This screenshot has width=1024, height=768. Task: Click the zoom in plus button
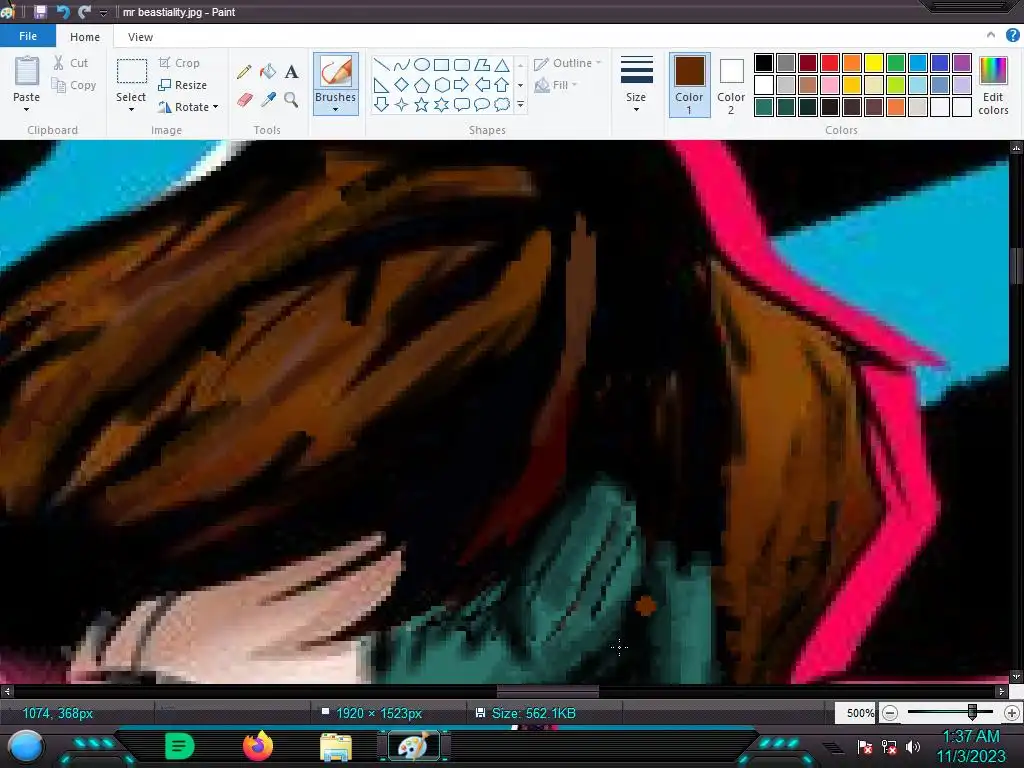click(1012, 713)
